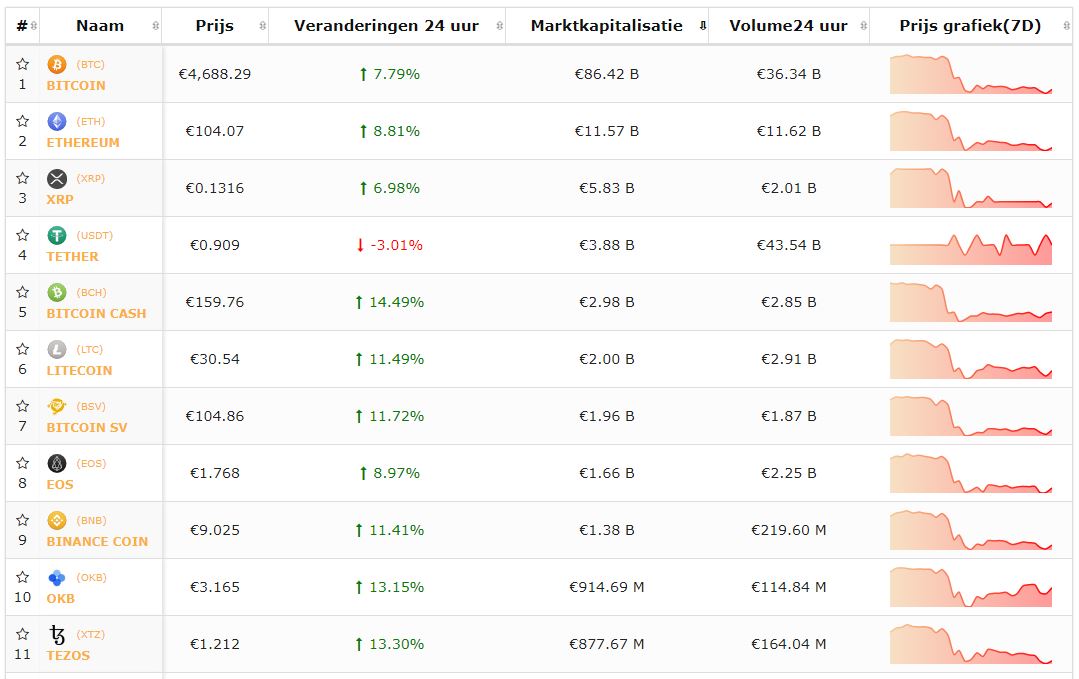This screenshot has height=679, width=1079.
Task: Sort by Veranderingen 24 uur column
Action: click(386, 26)
